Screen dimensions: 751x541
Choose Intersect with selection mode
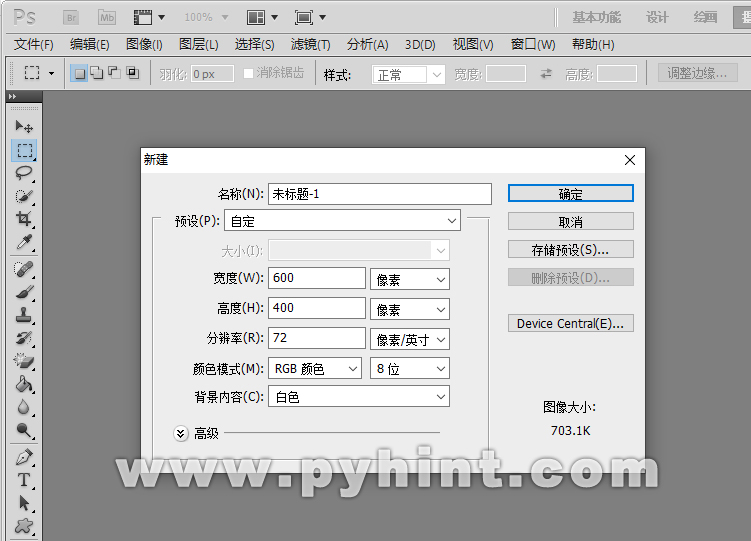click(132, 73)
